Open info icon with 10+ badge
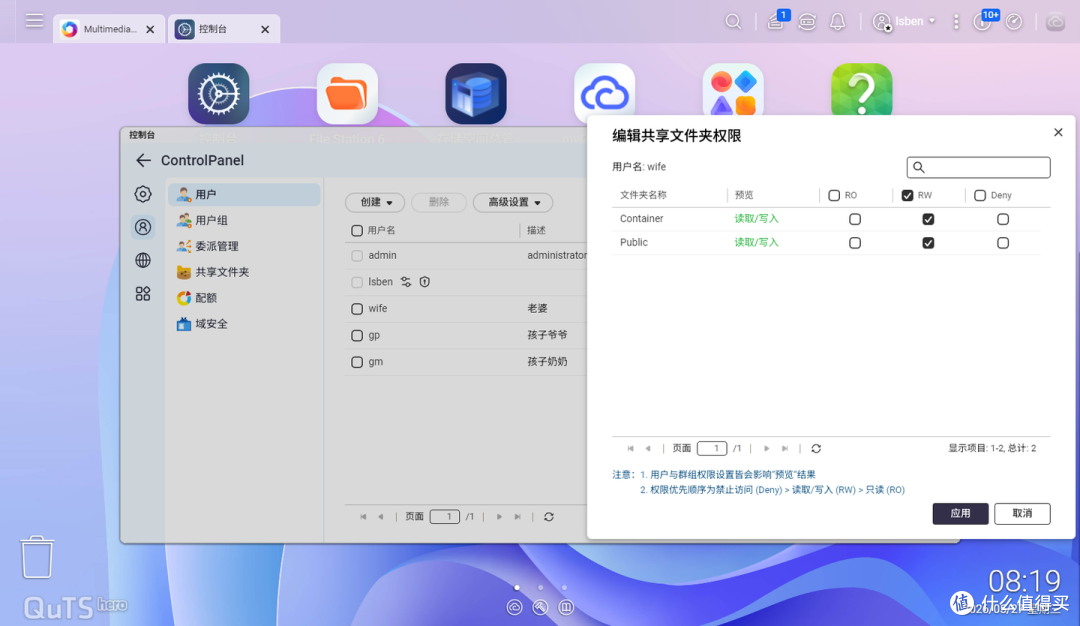The image size is (1080, 626). (x=984, y=21)
